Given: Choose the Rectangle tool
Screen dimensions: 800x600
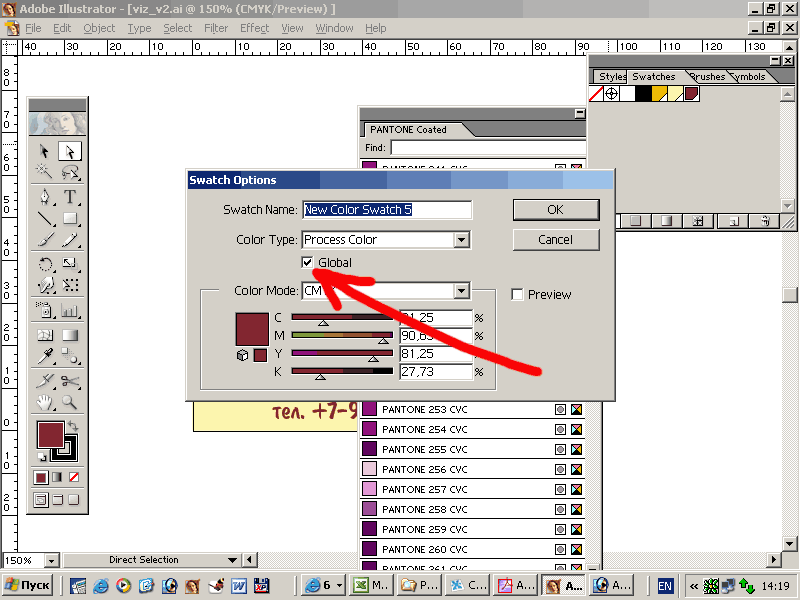Looking at the screenshot, I should point(70,218).
